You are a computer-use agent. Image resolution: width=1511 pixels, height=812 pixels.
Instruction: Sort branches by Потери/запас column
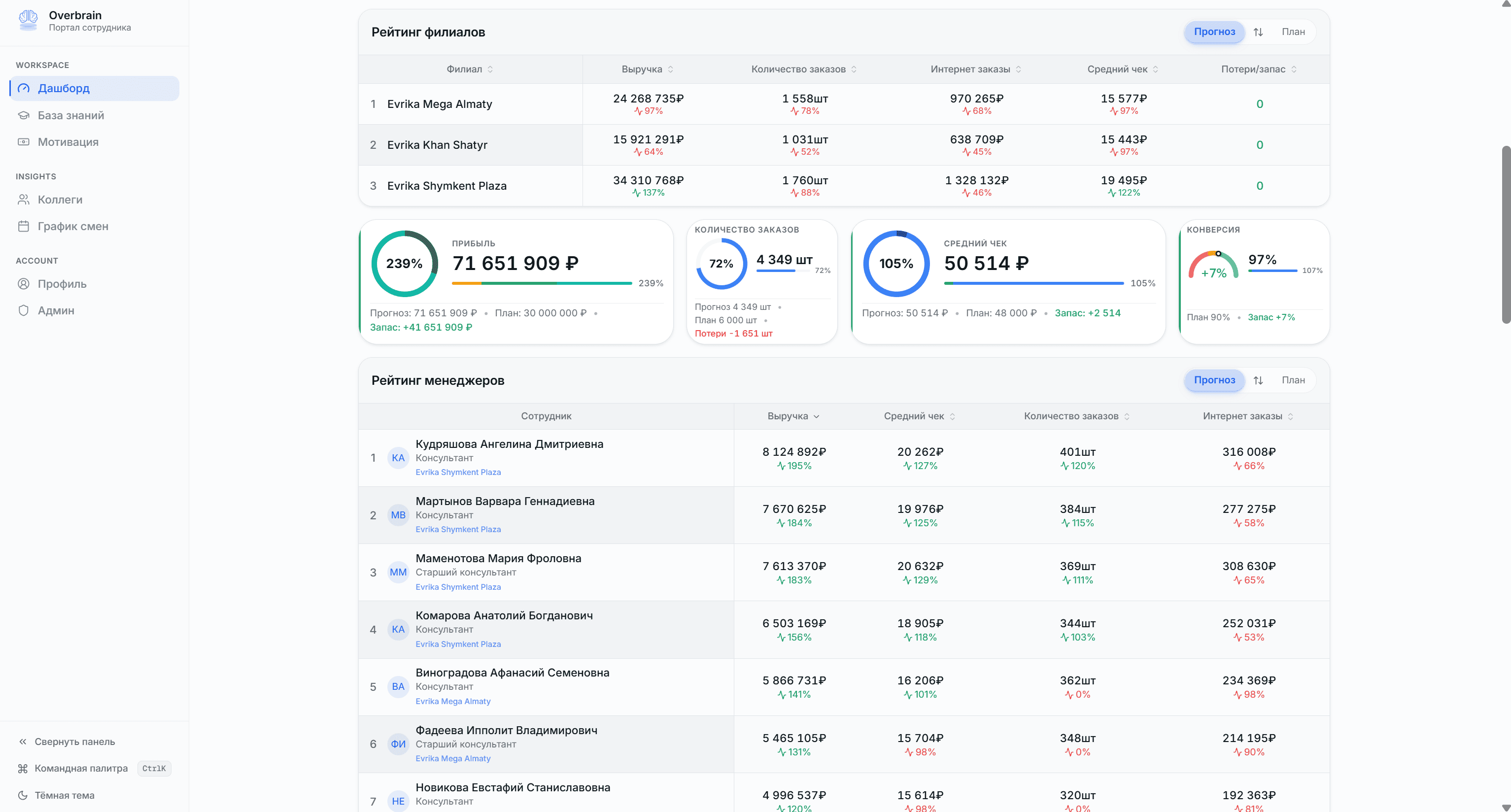coord(1259,69)
